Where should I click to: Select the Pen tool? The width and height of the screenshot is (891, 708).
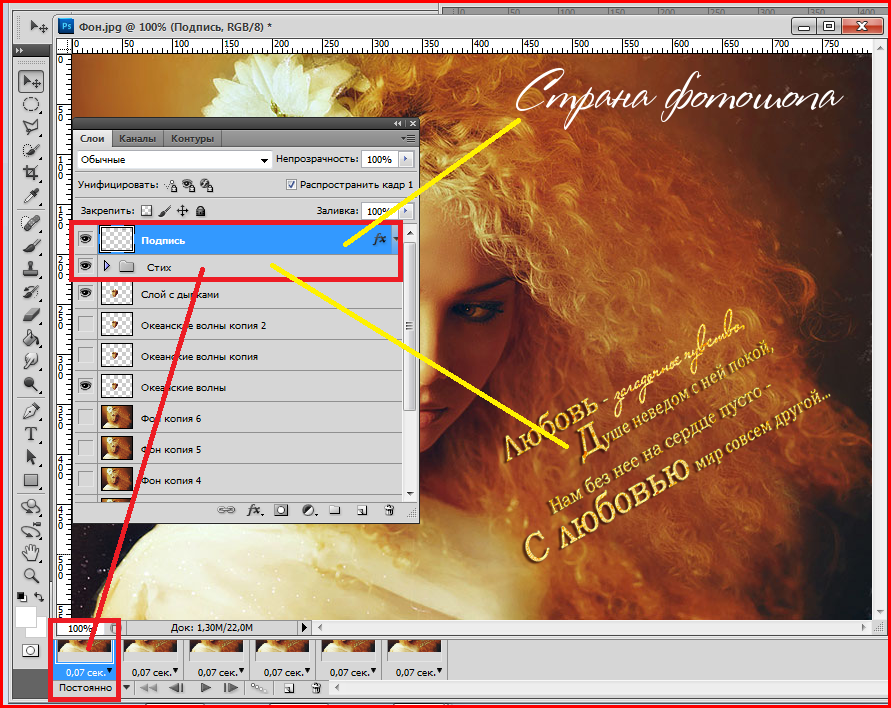(31, 411)
